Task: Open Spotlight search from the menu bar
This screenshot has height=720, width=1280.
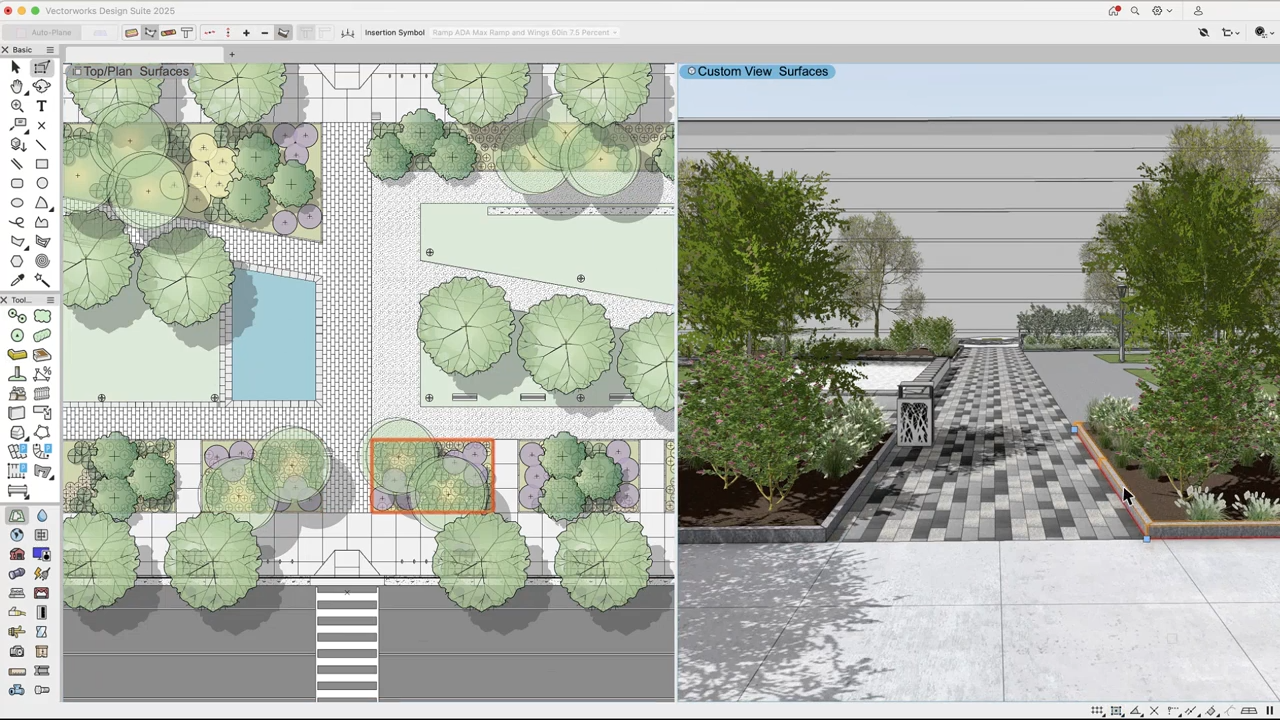Action: (x=1135, y=11)
